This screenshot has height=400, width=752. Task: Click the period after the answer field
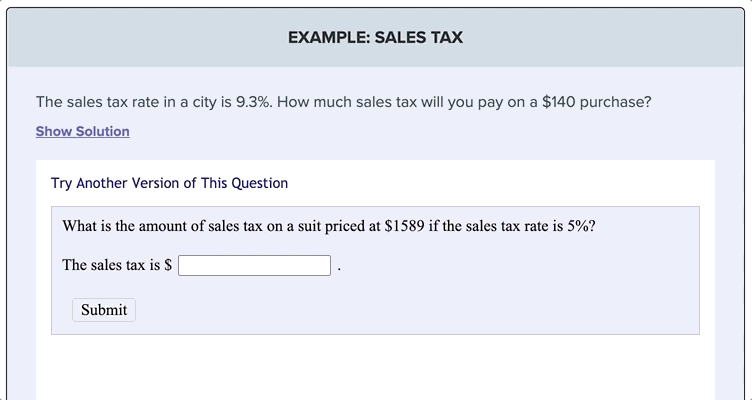pos(340,267)
